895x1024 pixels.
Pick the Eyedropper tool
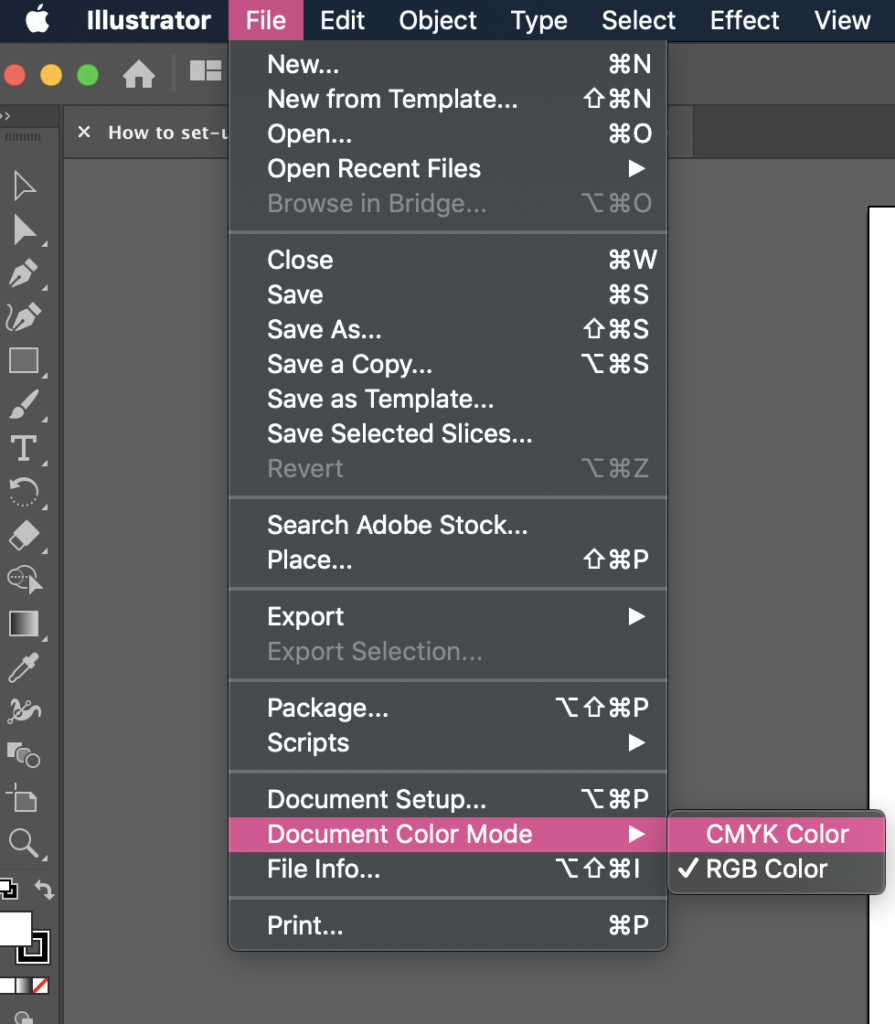[25, 668]
